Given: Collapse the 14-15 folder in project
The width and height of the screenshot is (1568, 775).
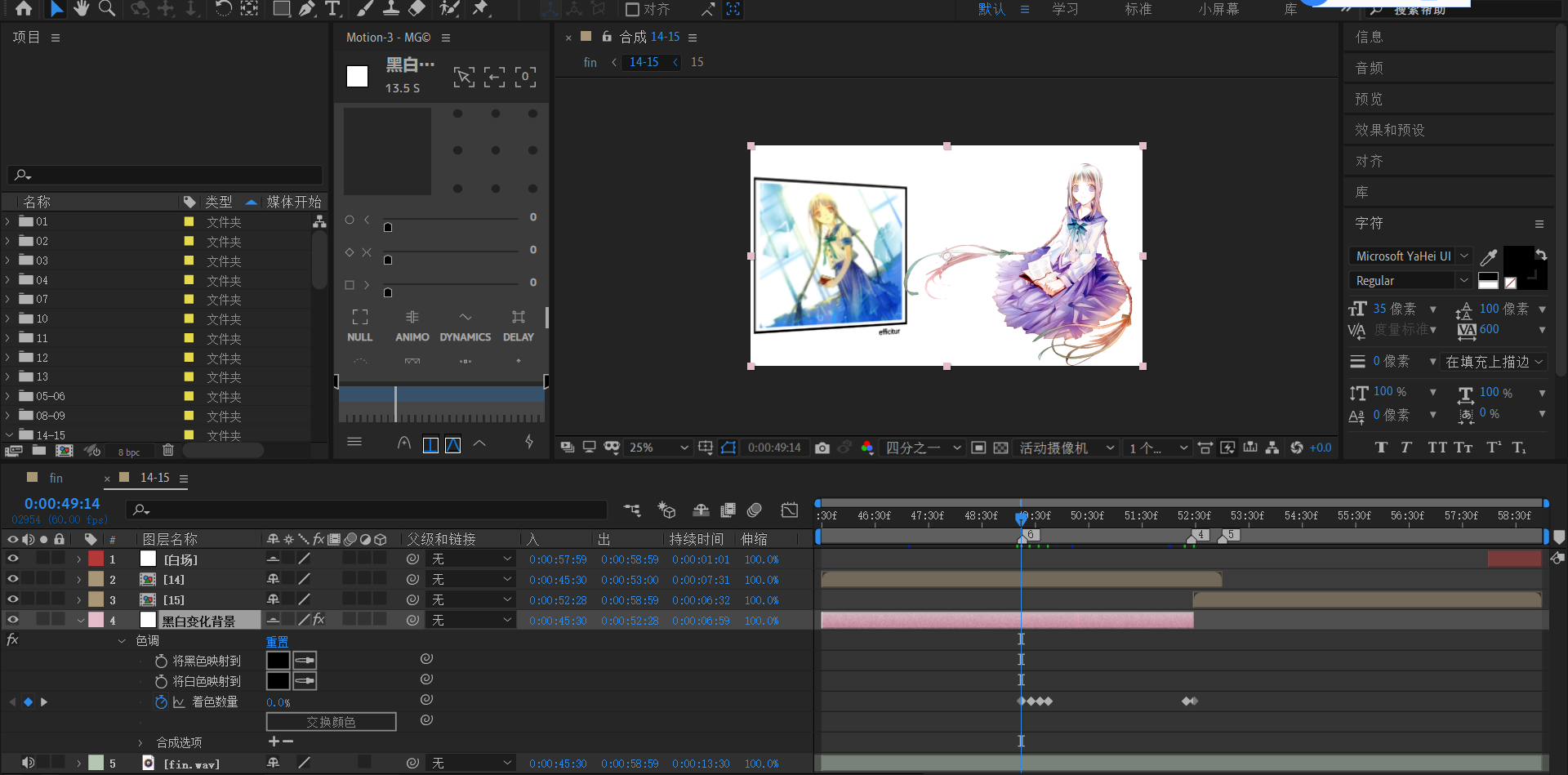Looking at the screenshot, I should click(9, 435).
